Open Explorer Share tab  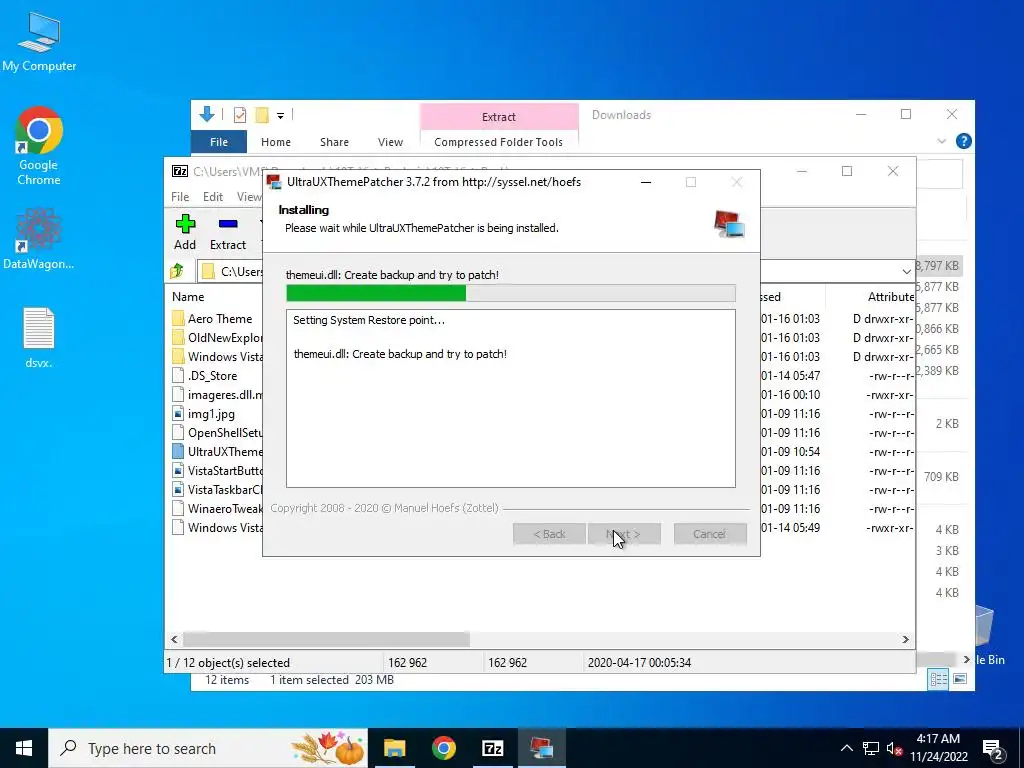point(334,142)
